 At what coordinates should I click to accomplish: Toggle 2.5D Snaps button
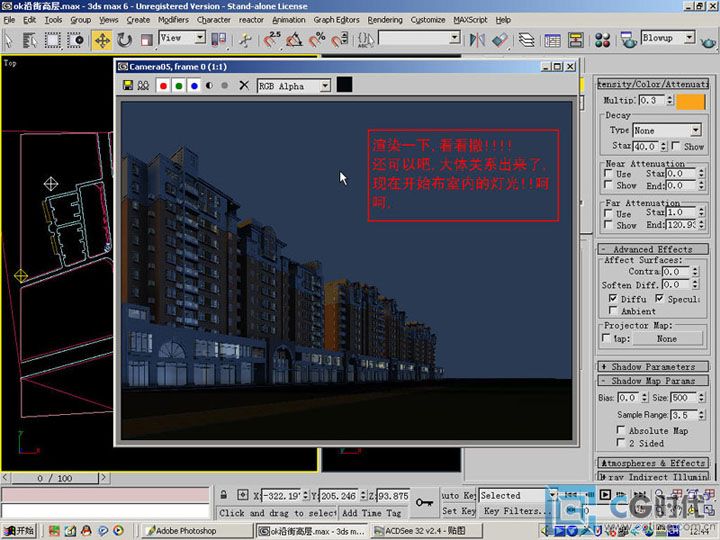[272, 40]
